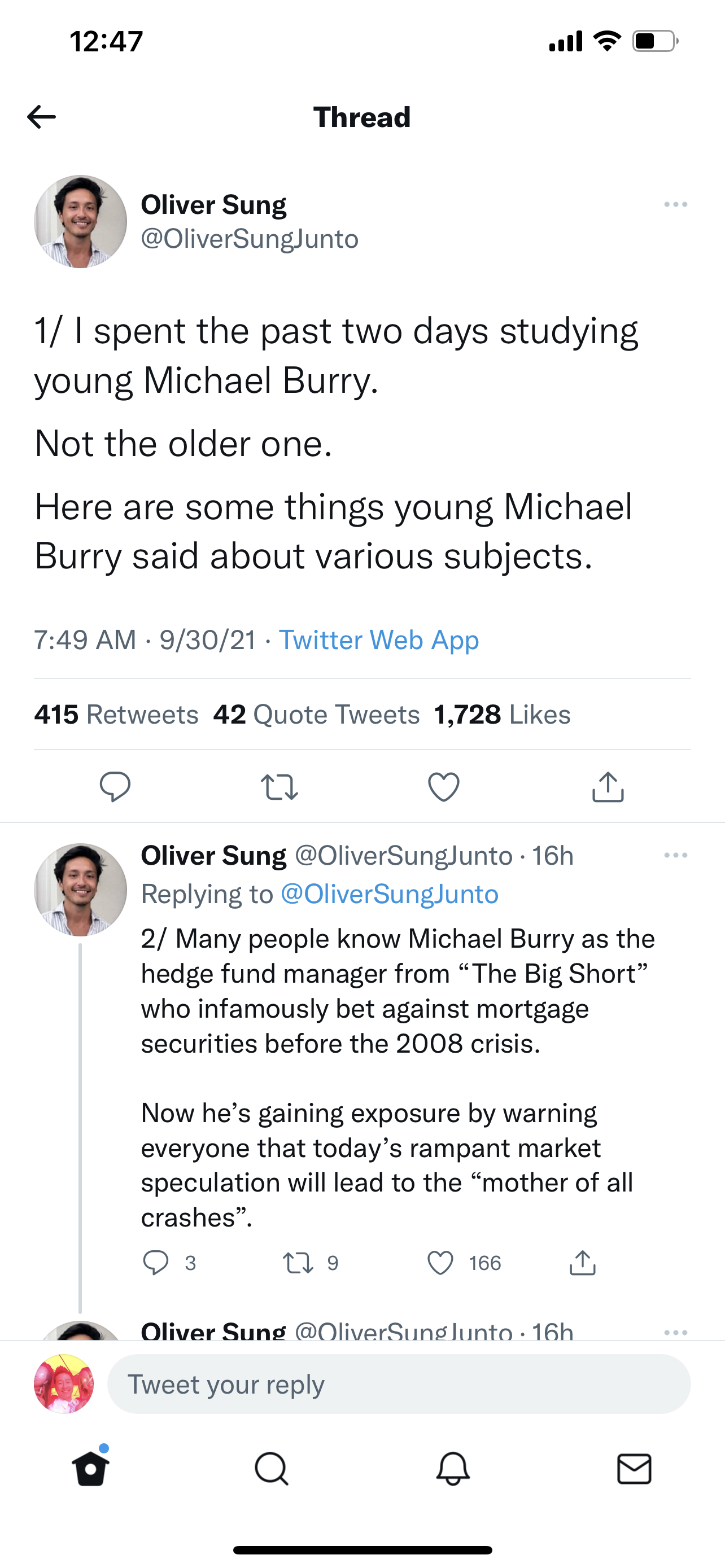
Task: Open Search tab in bottom navigation
Action: tap(272, 1469)
